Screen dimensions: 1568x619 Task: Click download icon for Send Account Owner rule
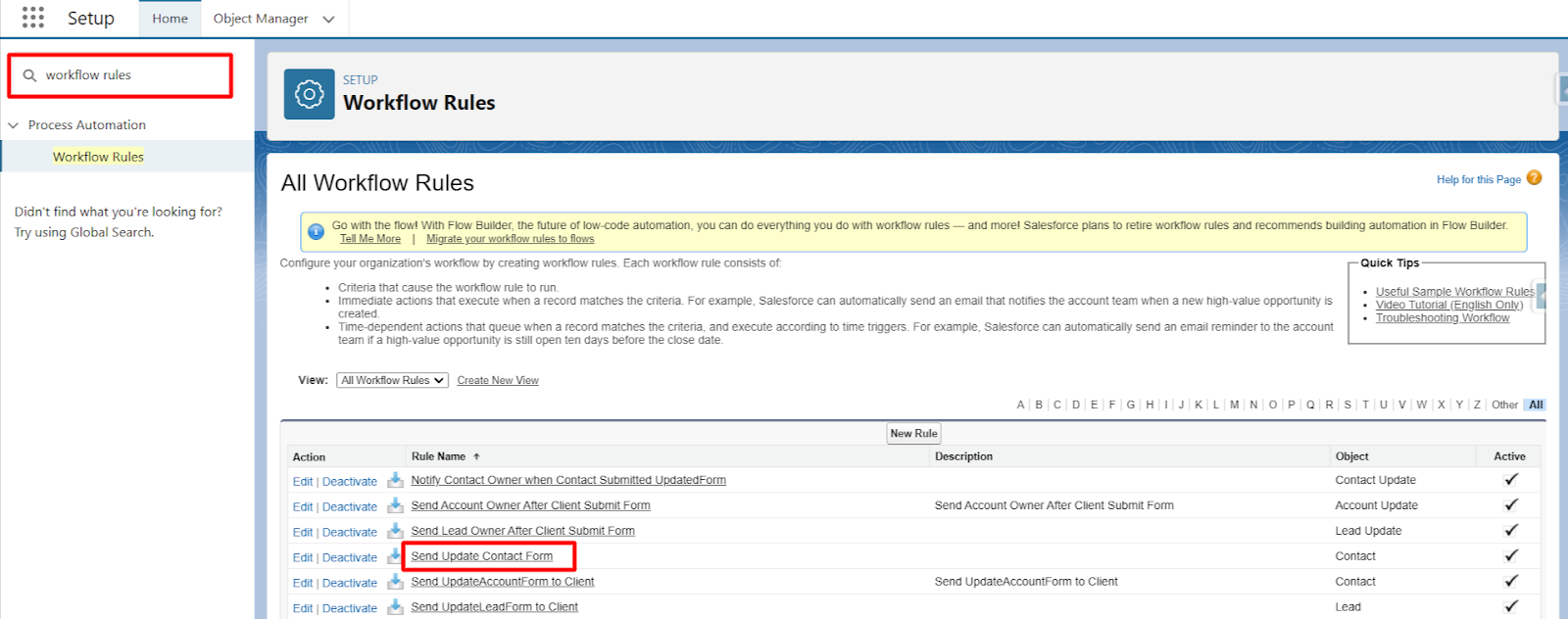click(395, 505)
